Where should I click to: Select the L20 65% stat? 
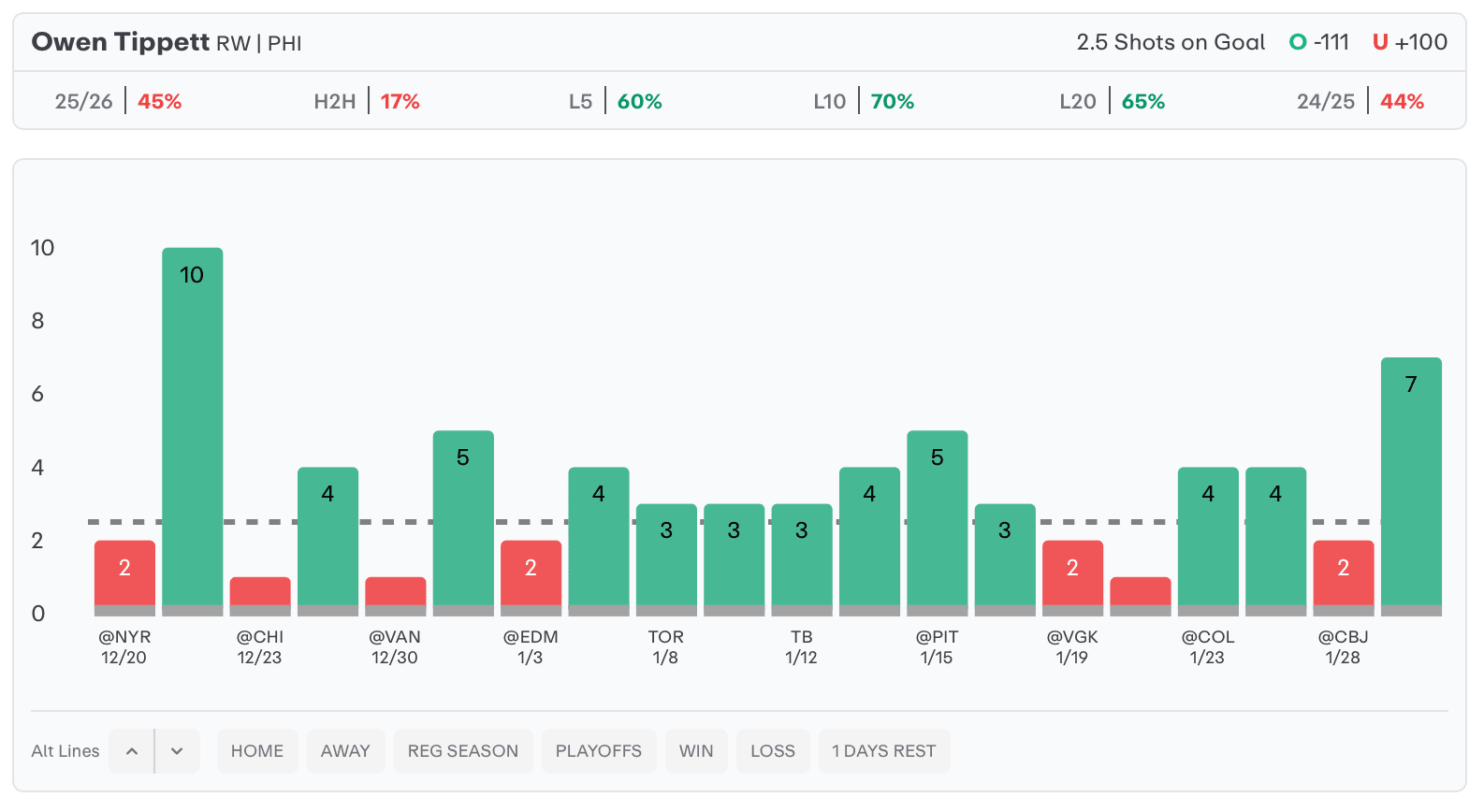coord(1112,101)
